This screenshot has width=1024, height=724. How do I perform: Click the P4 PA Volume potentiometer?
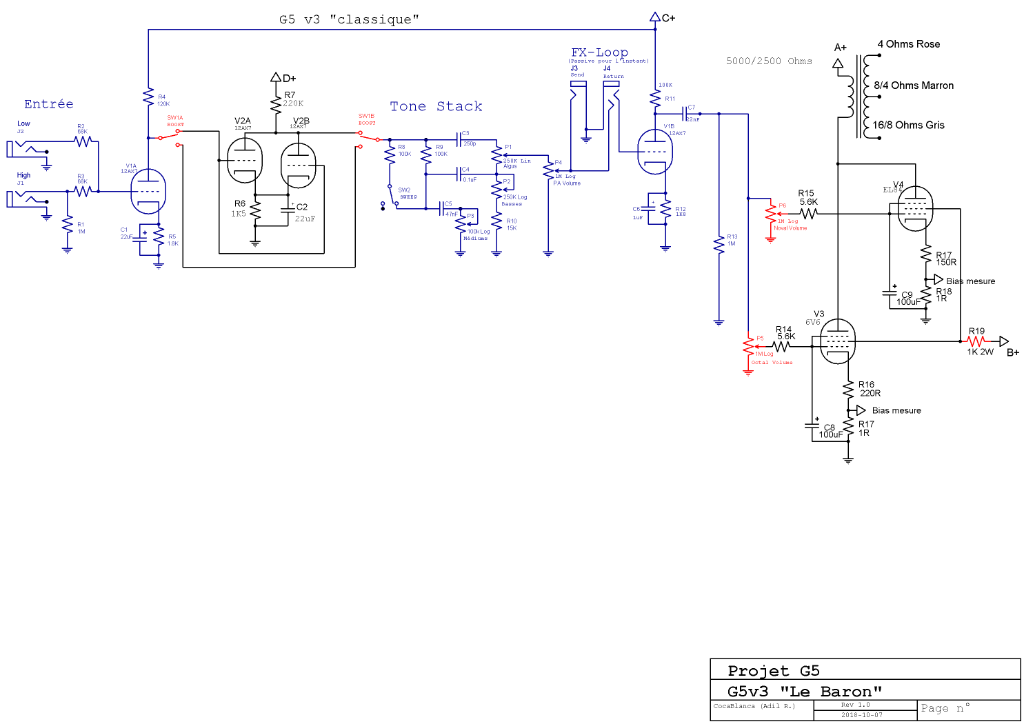548,170
